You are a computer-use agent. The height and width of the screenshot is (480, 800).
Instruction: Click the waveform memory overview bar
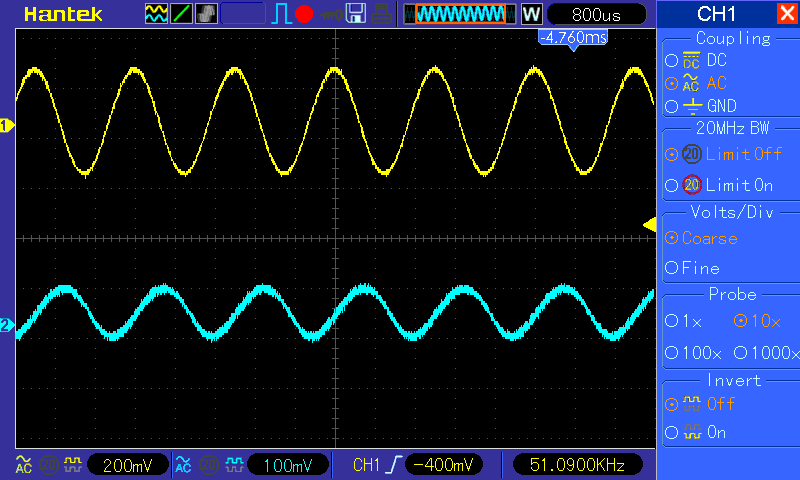[x=460, y=14]
